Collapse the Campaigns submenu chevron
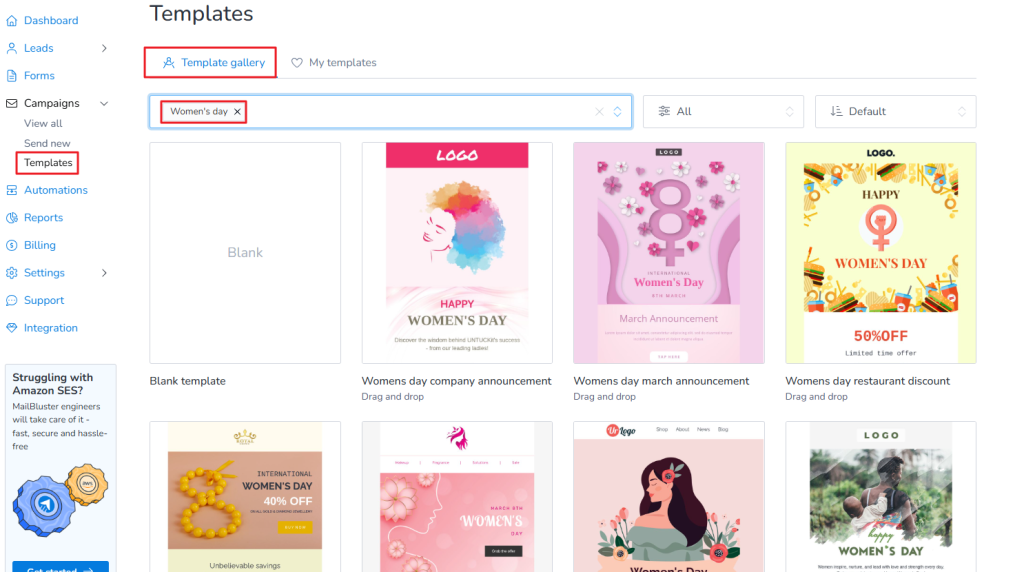The width and height of the screenshot is (1024, 572). tap(104, 103)
